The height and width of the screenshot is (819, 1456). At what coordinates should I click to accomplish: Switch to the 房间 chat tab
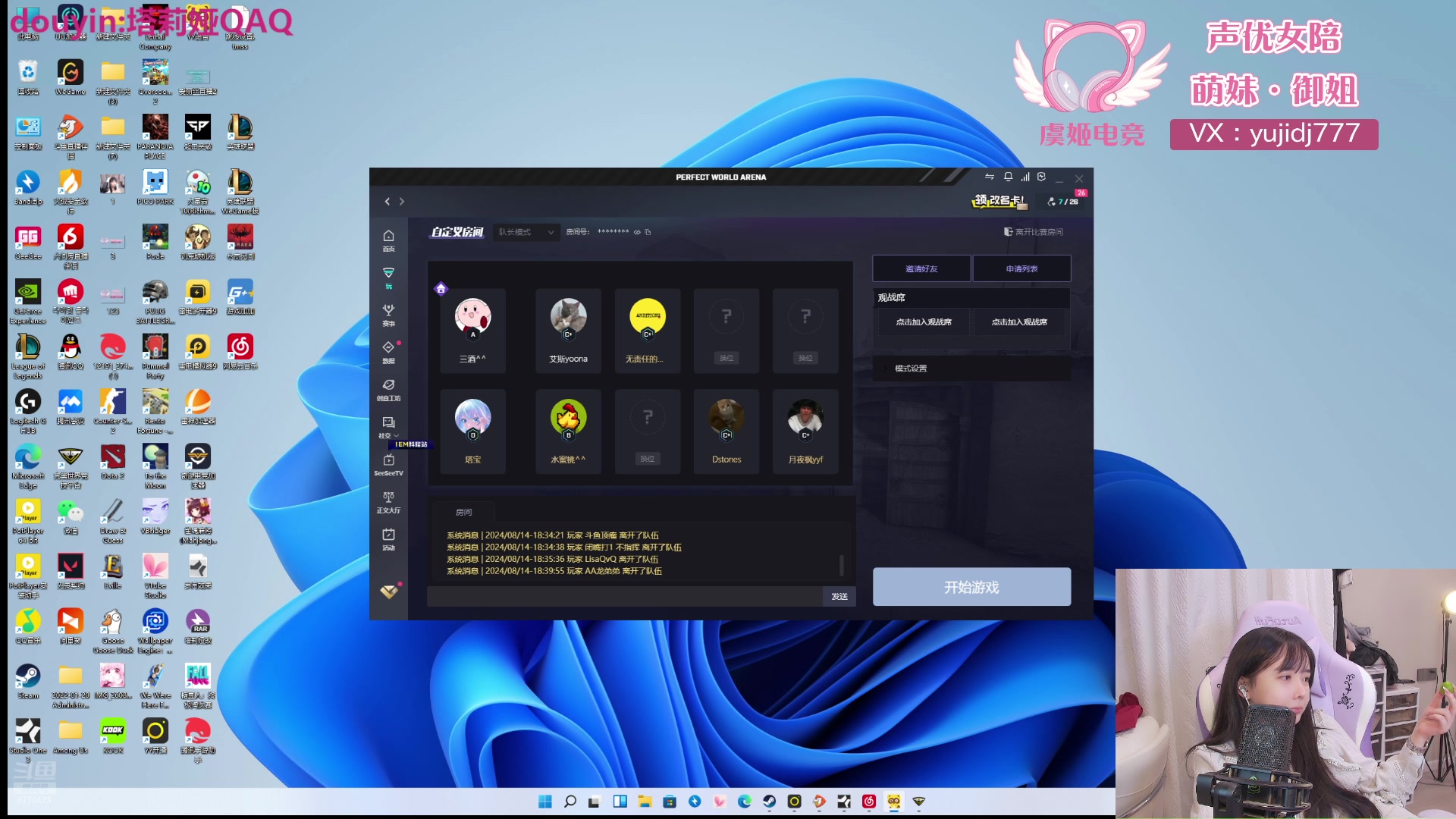pyautogui.click(x=463, y=512)
